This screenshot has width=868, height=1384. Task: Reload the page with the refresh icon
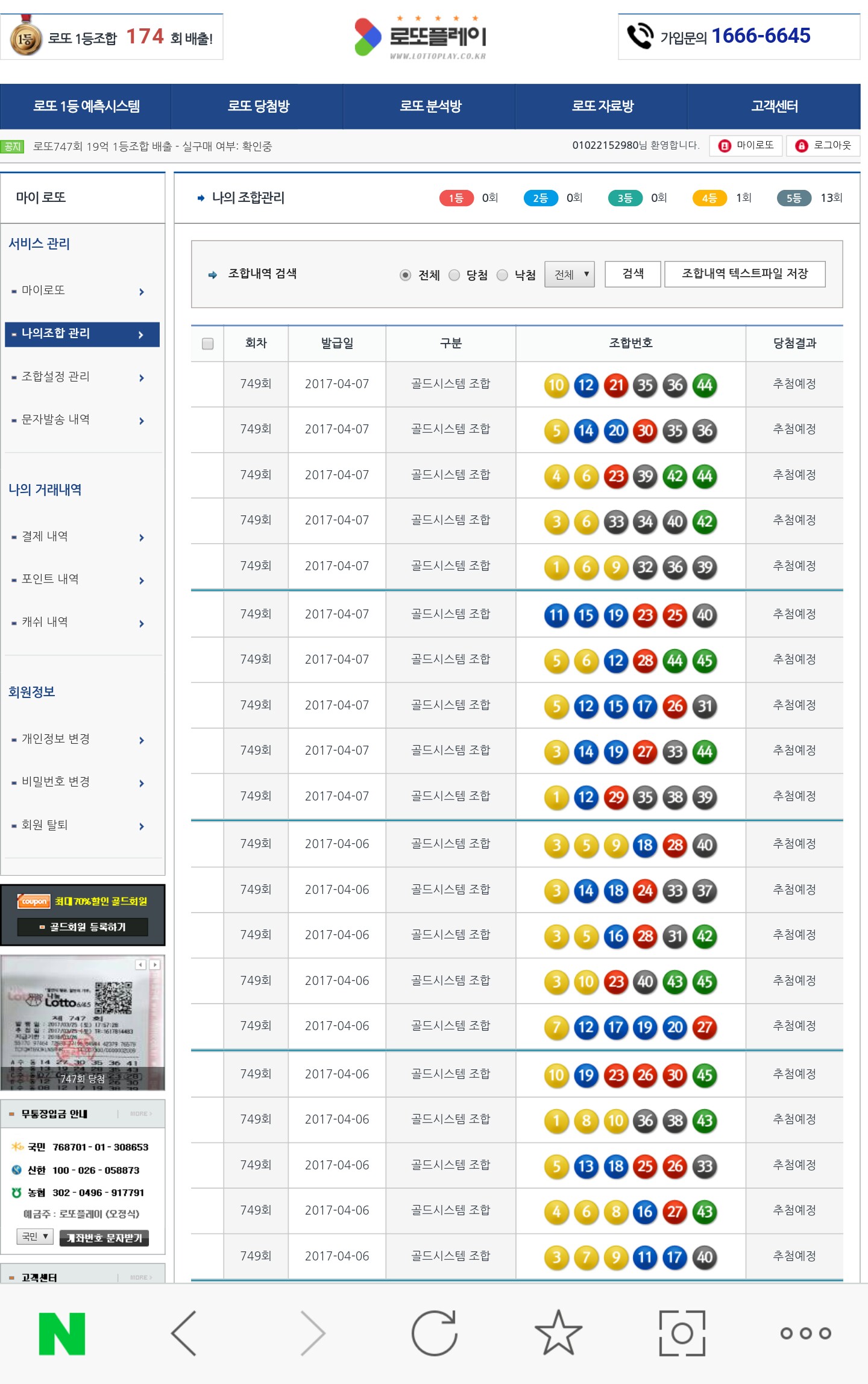click(434, 1333)
